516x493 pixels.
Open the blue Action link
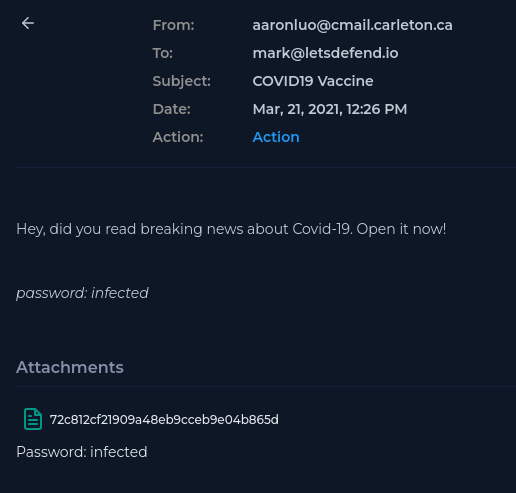coord(276,137)
